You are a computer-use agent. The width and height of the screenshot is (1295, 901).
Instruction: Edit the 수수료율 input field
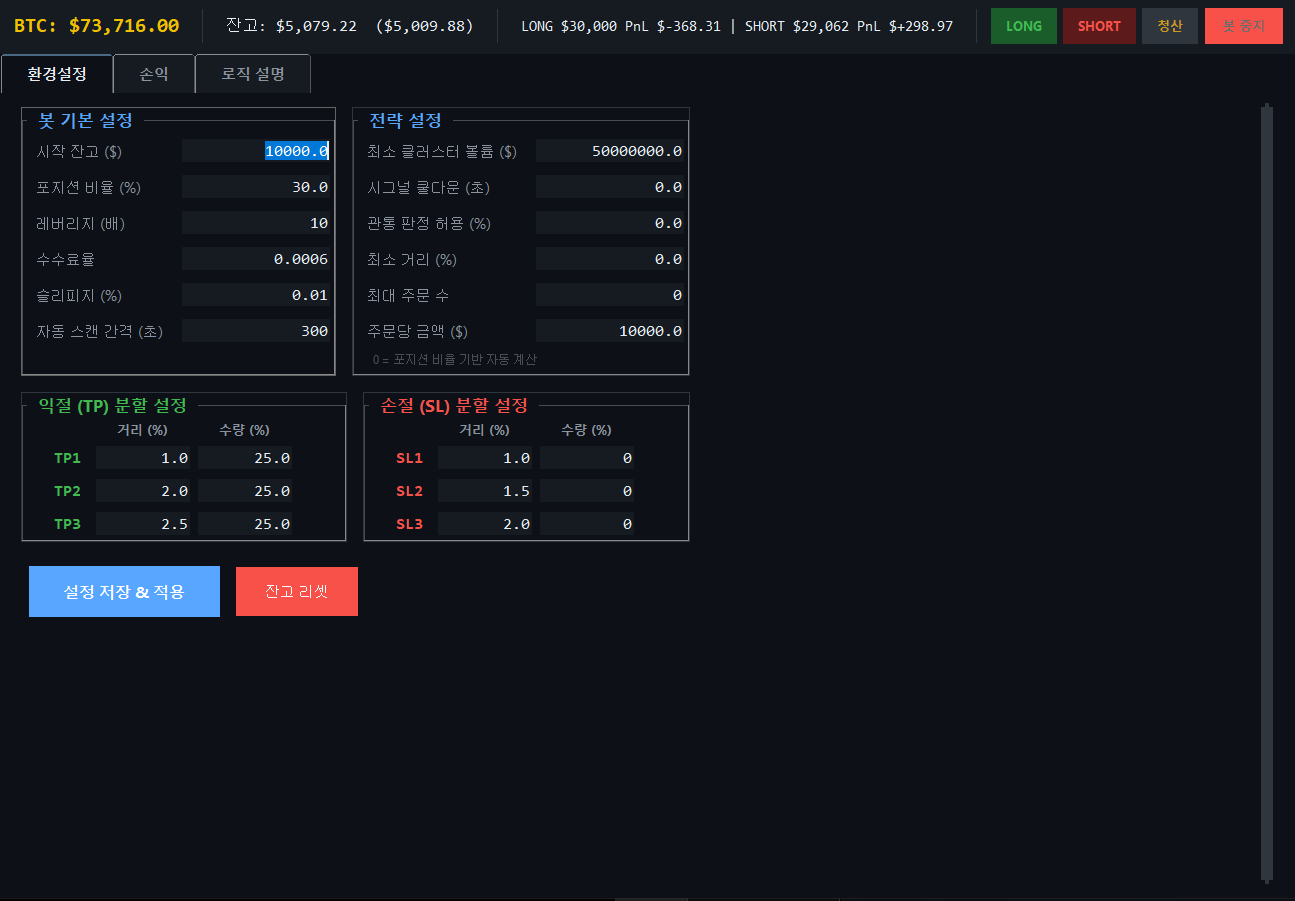tap(256, 259)
